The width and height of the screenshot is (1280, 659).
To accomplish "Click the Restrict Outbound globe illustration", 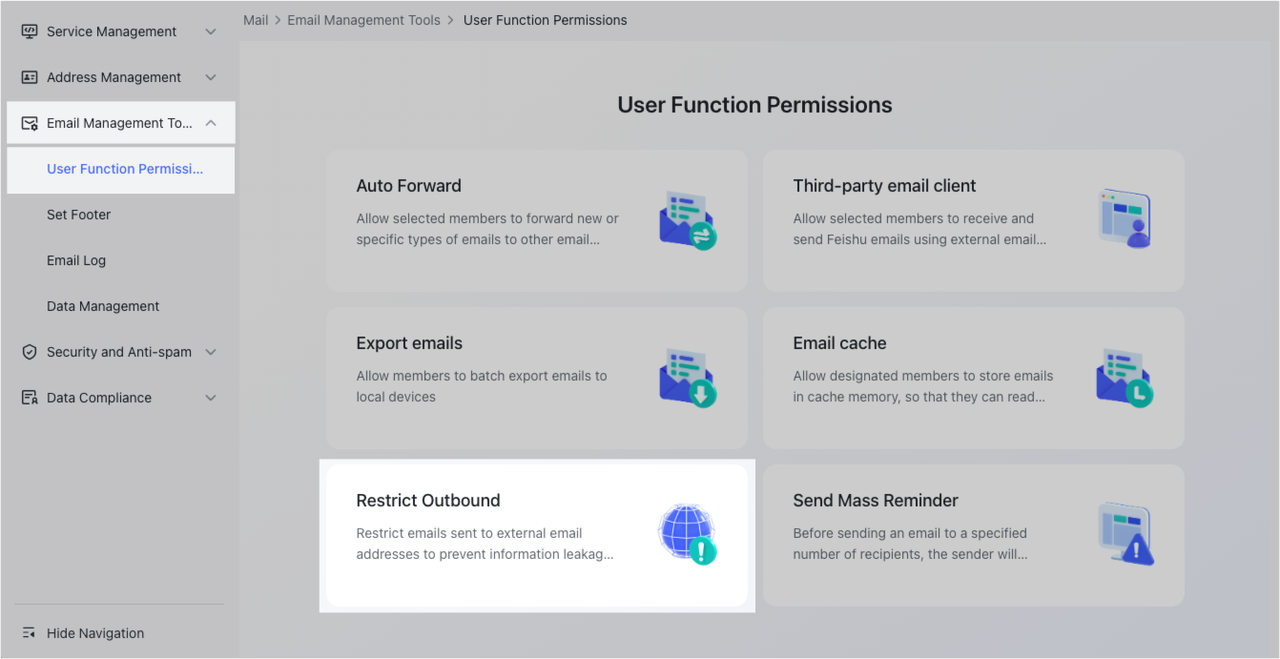I will [x=687, y=534].
